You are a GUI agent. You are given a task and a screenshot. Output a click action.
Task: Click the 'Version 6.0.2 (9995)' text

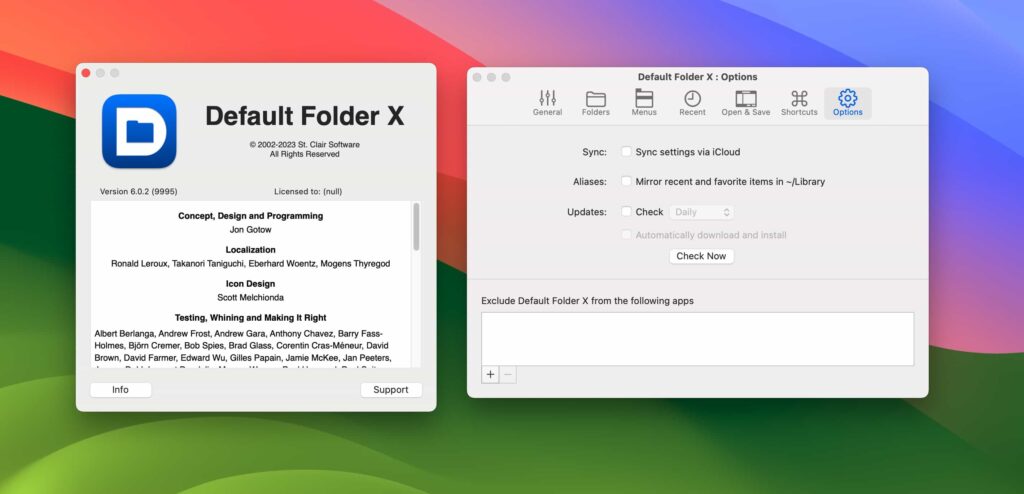coord(138,191)
